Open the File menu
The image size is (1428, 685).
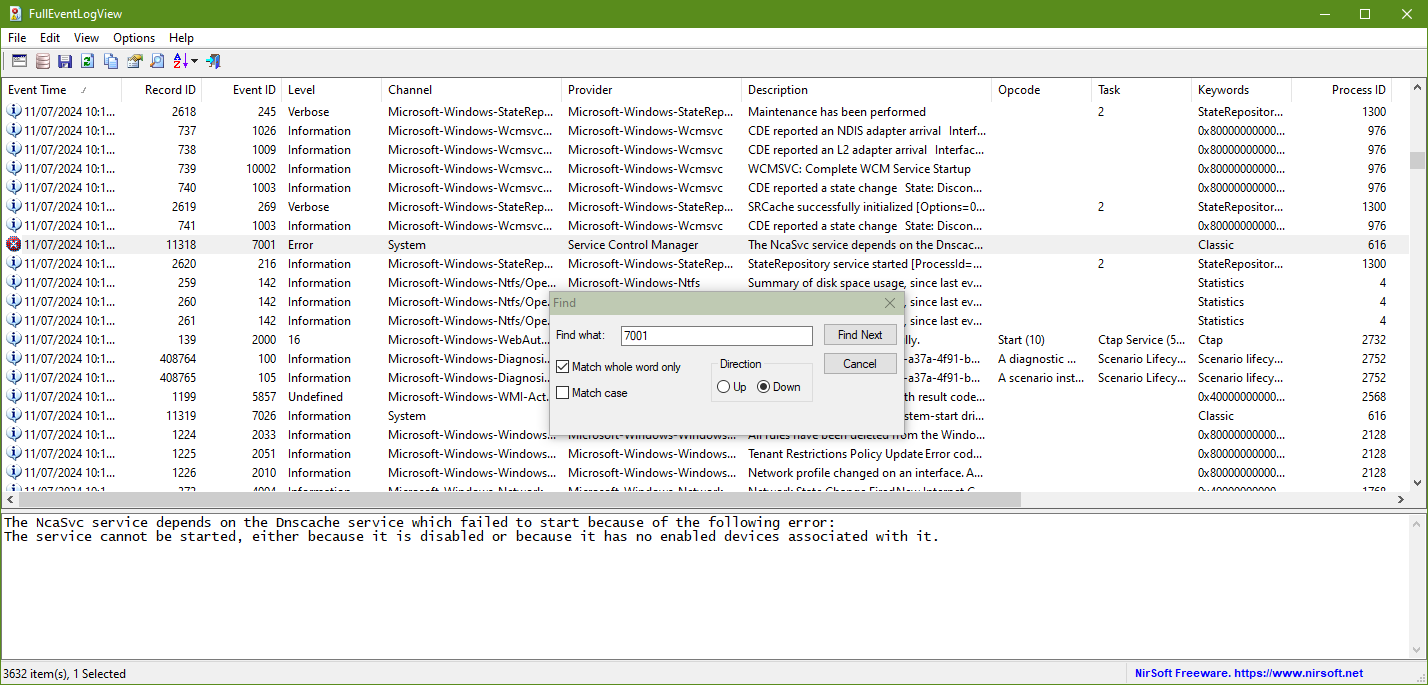coord(17,38)
